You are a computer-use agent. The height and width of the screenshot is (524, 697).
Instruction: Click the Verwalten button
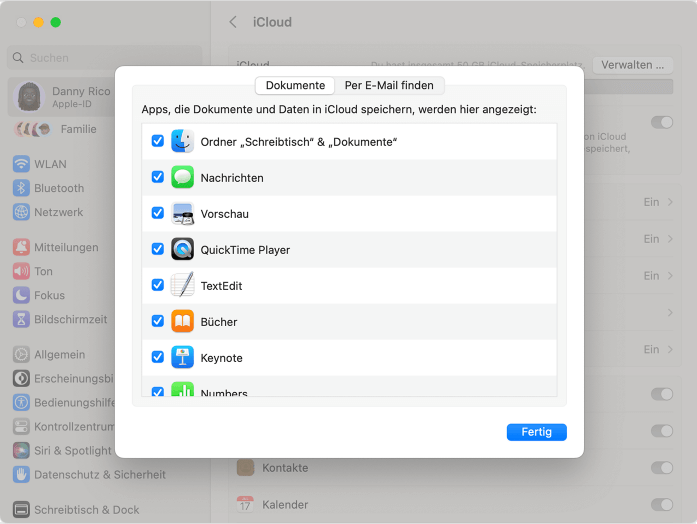click(x=632, y=65)
